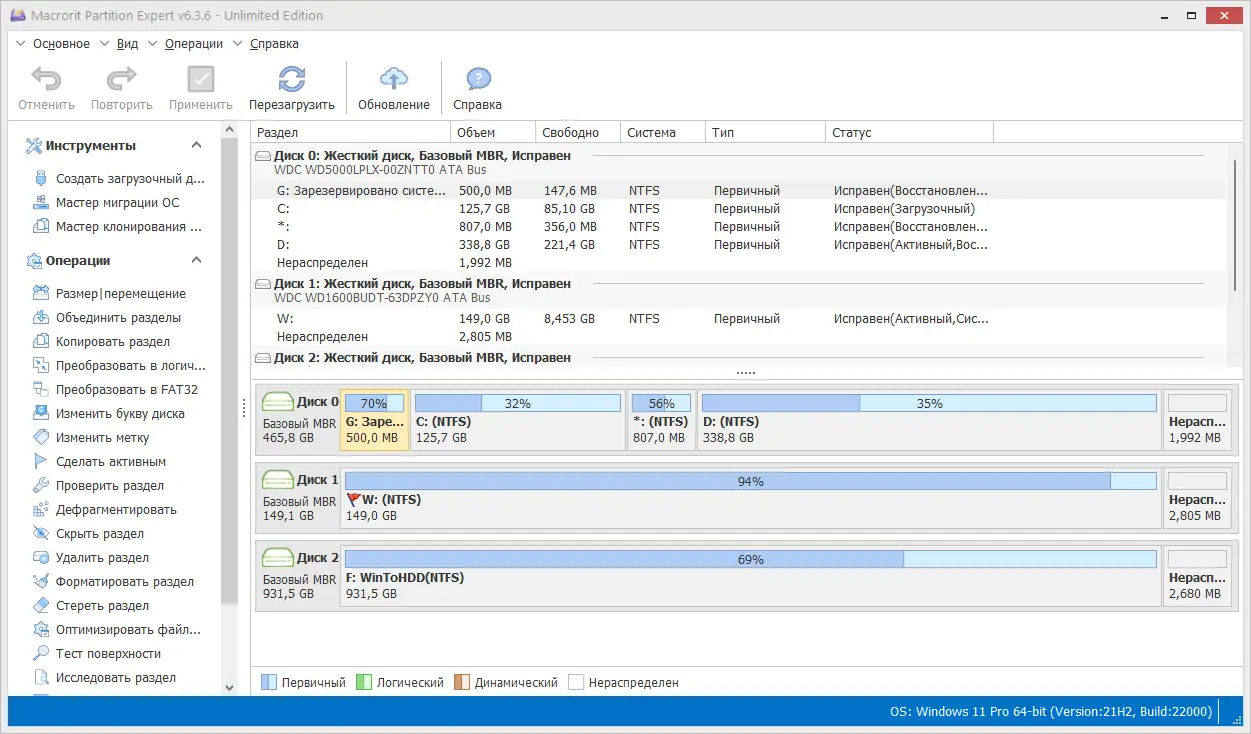Screen dimensions: 1251x734
Task: Click Удалить раздел in operations list
Action: (102, 558)
